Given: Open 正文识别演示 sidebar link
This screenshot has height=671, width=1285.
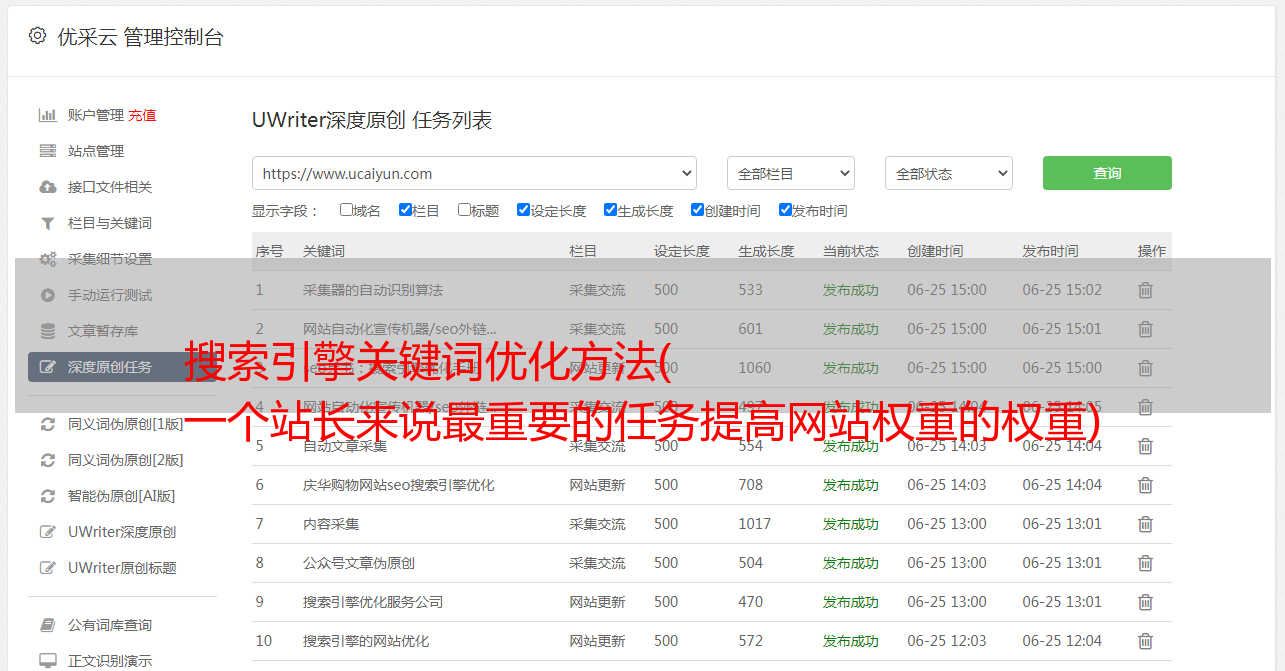Looking at the screenshot, I should (110, 661).
